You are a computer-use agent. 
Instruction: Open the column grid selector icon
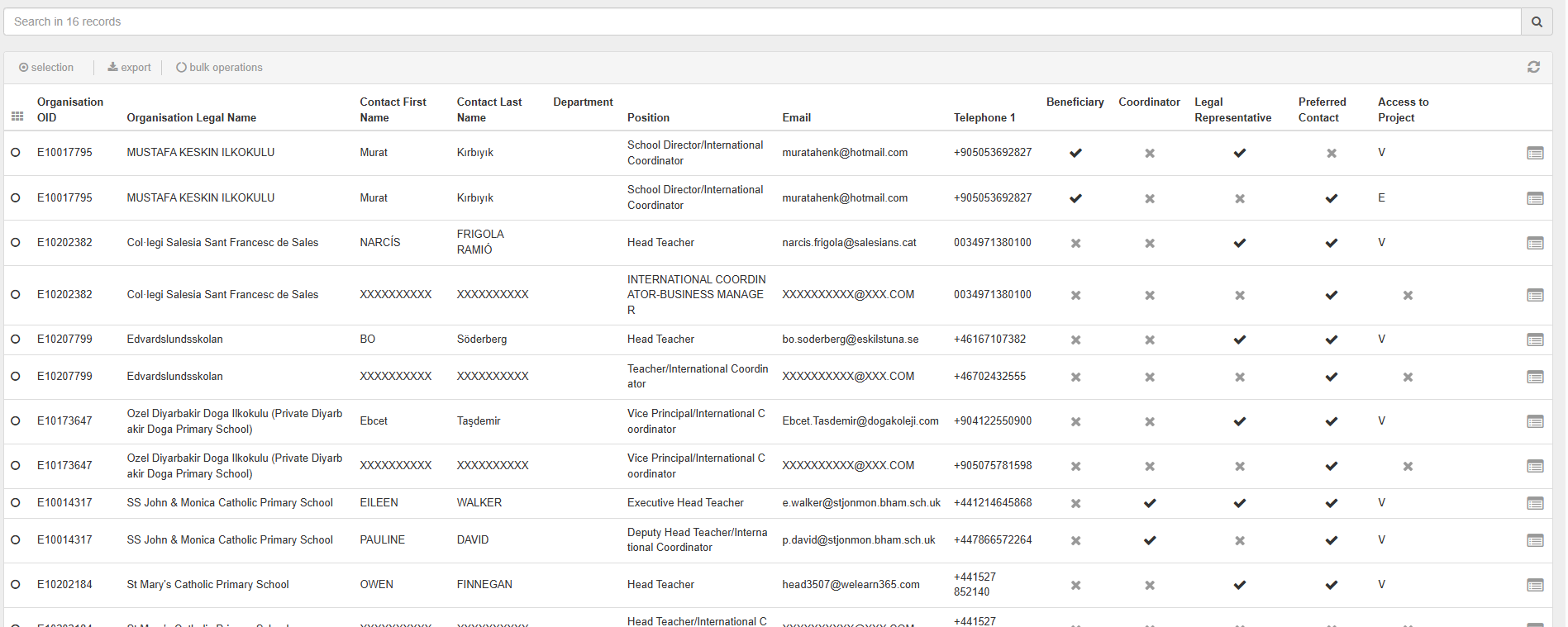17,117
